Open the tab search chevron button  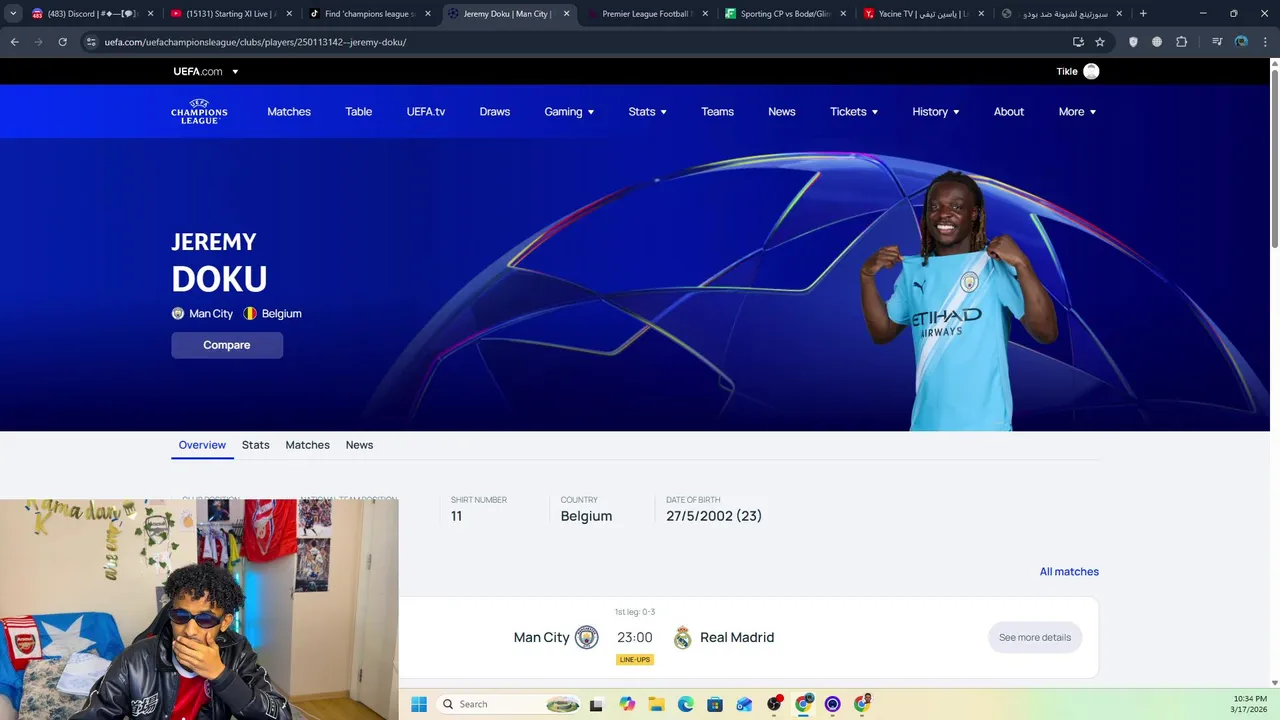tap(13, 14)
